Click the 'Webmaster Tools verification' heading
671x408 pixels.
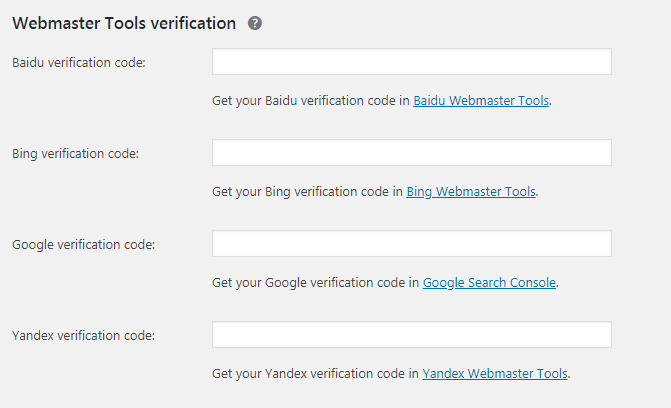[124, 23]
